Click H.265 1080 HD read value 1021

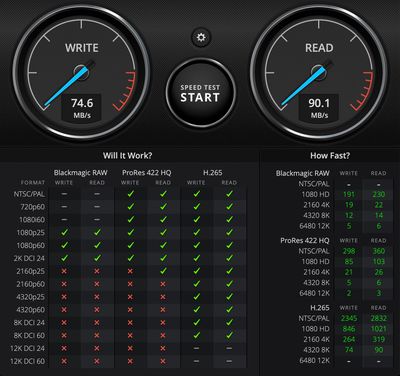point(379,329)
